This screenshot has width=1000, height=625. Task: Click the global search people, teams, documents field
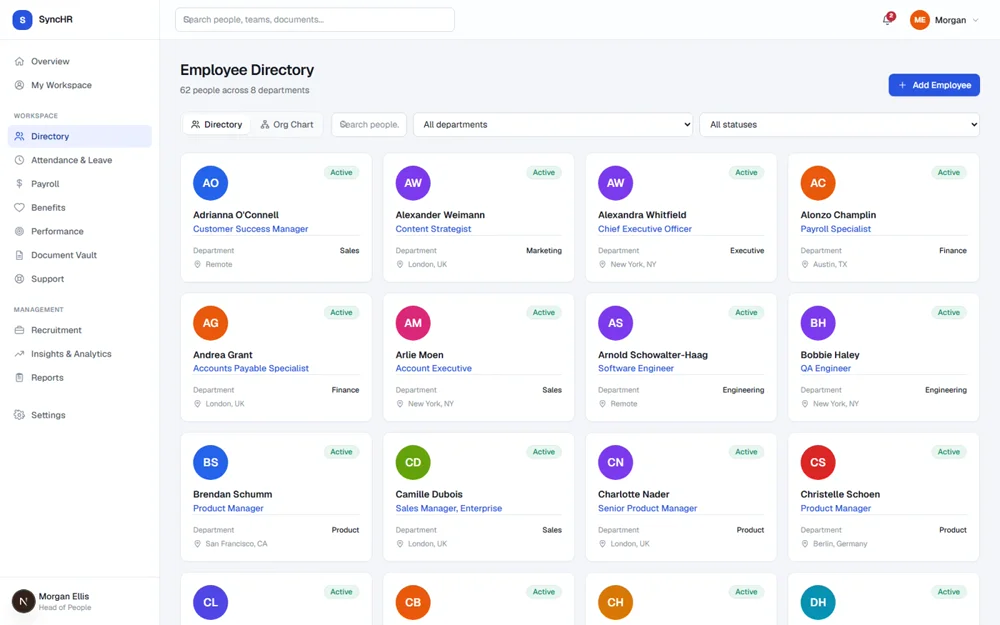coord(315,20)
